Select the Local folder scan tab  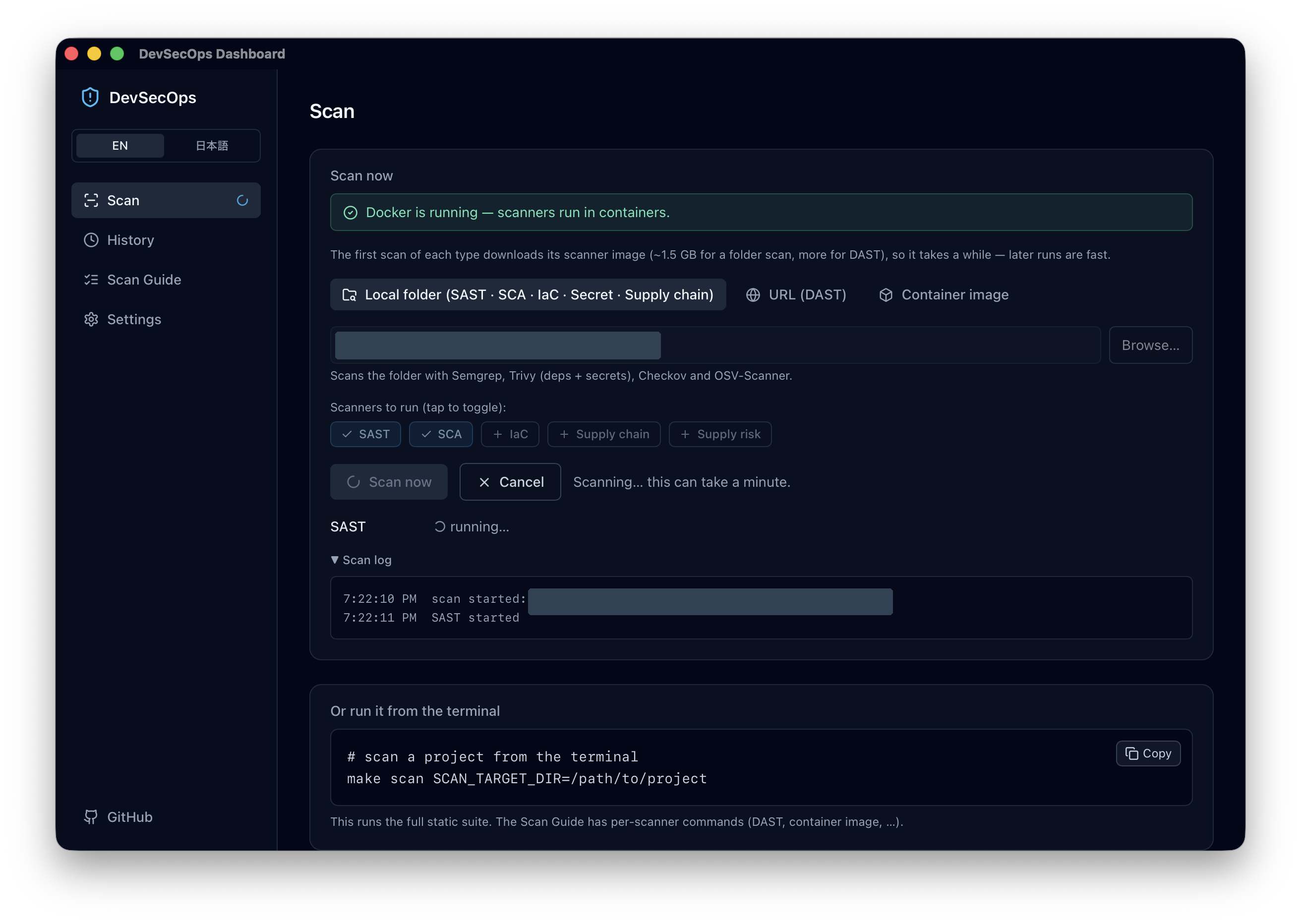pyautogui.click(x=528, y=295)
